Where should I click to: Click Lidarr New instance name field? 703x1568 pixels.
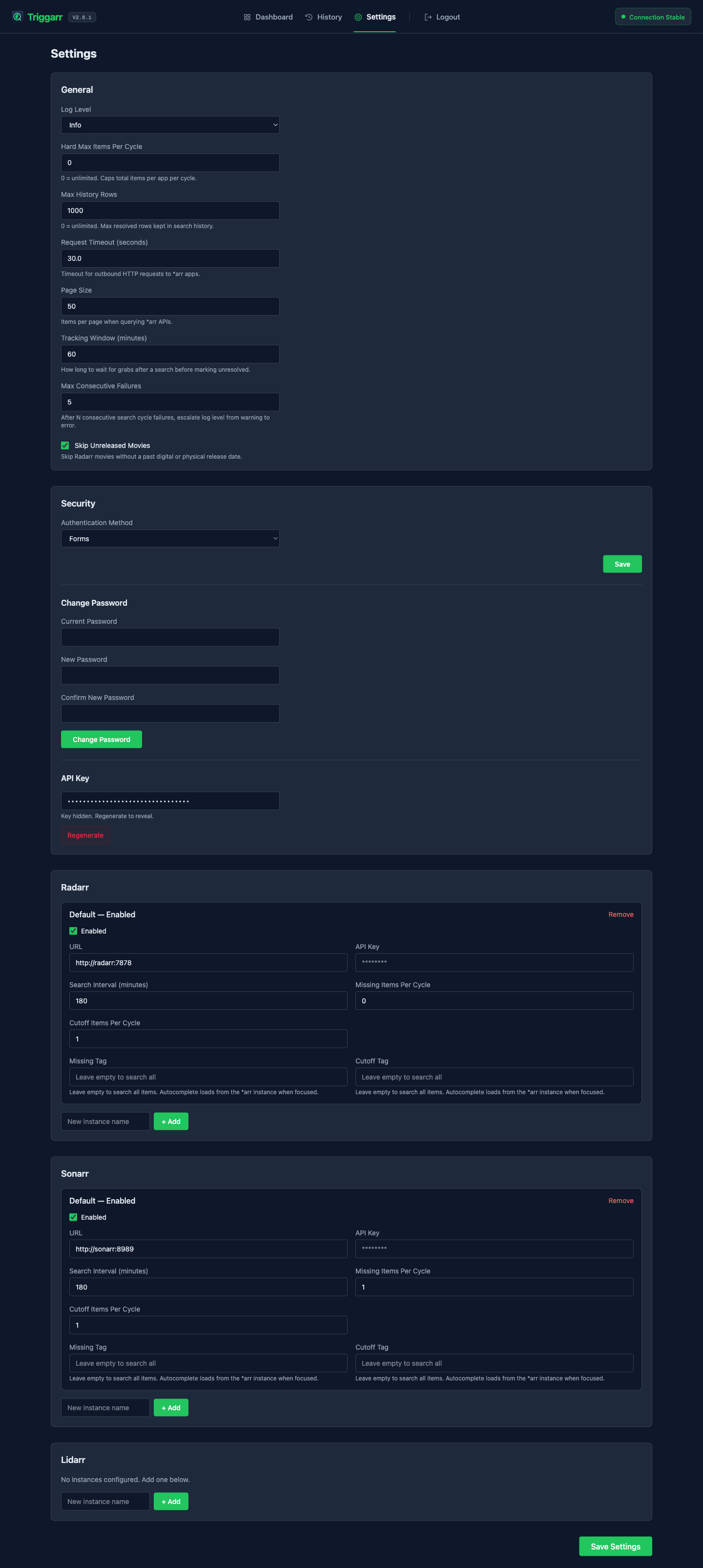point(105,1501)
